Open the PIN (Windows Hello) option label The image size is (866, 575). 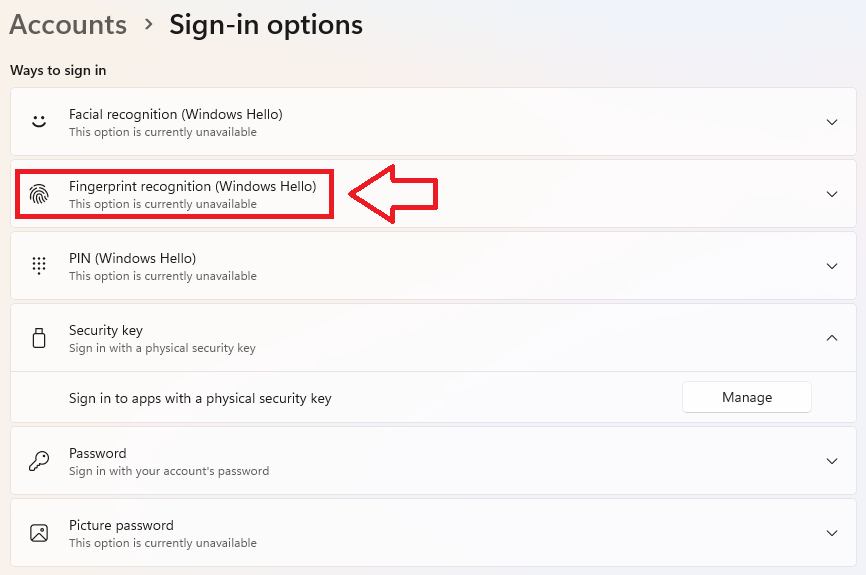[132, 258]
